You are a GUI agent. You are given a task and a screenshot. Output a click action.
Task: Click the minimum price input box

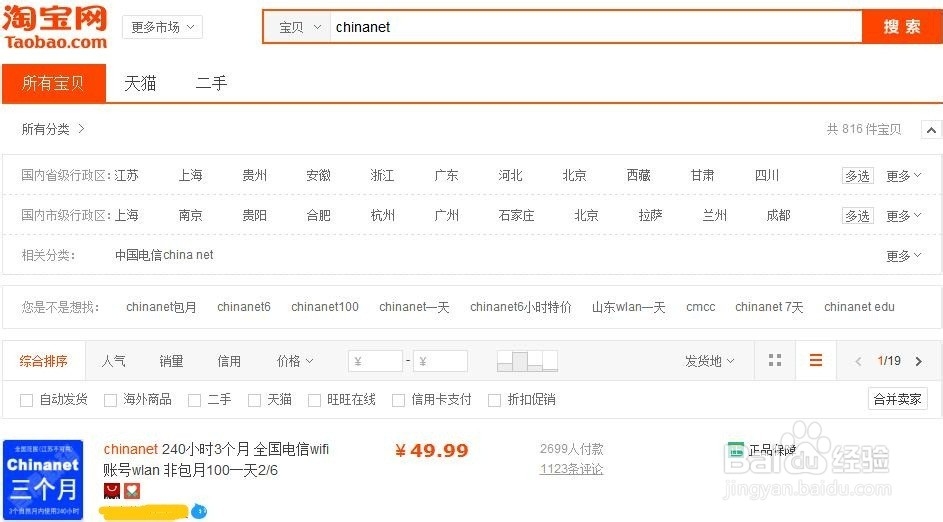[375, 361]
